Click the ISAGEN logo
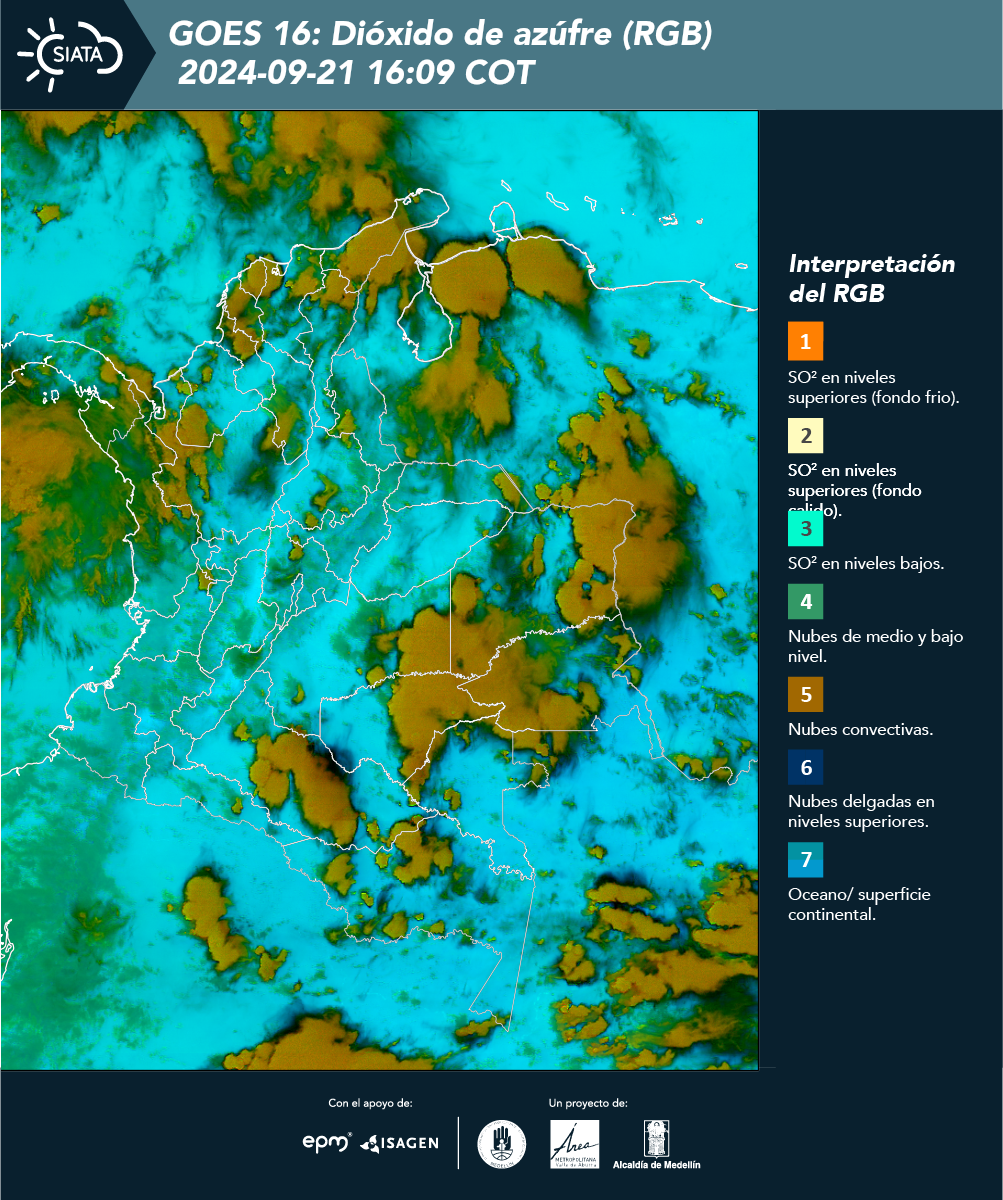Screen dimensions: 1003x1200 coord(400,1142)
